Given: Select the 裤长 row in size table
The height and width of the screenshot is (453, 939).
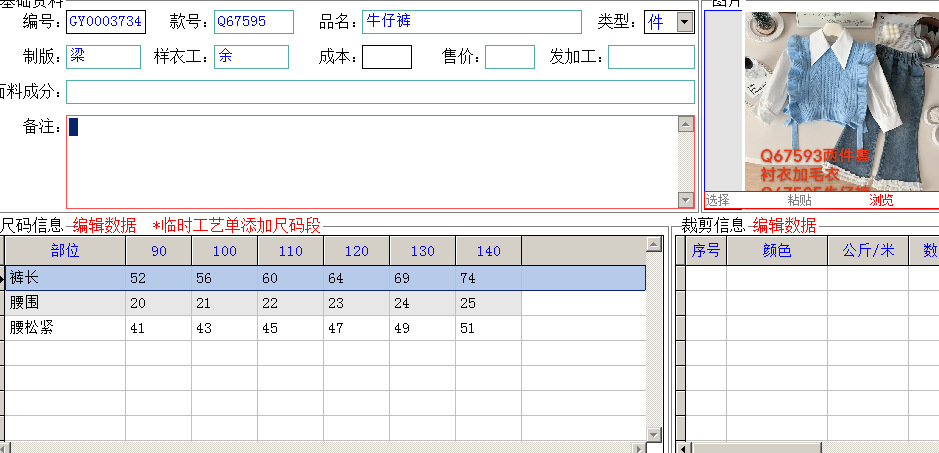Looking at the screenshot, I should [326, 278].
